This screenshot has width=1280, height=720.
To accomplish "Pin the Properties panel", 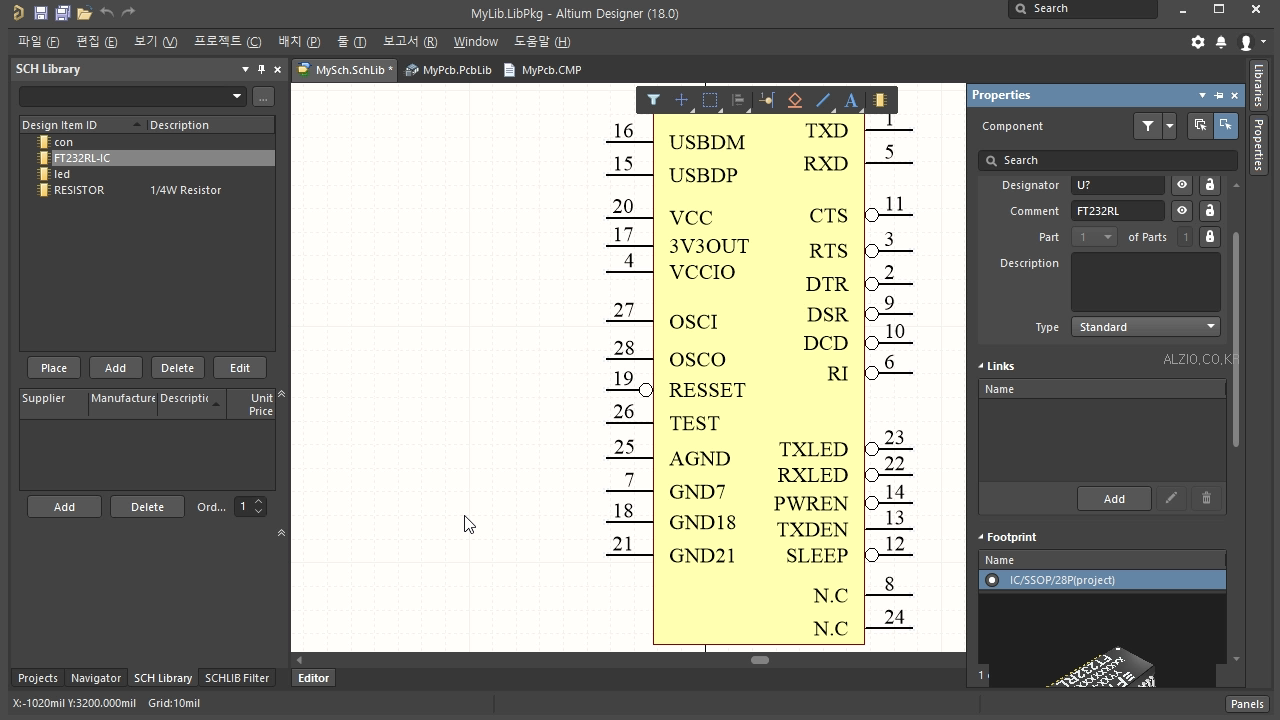I will (x=1218, y=95).
